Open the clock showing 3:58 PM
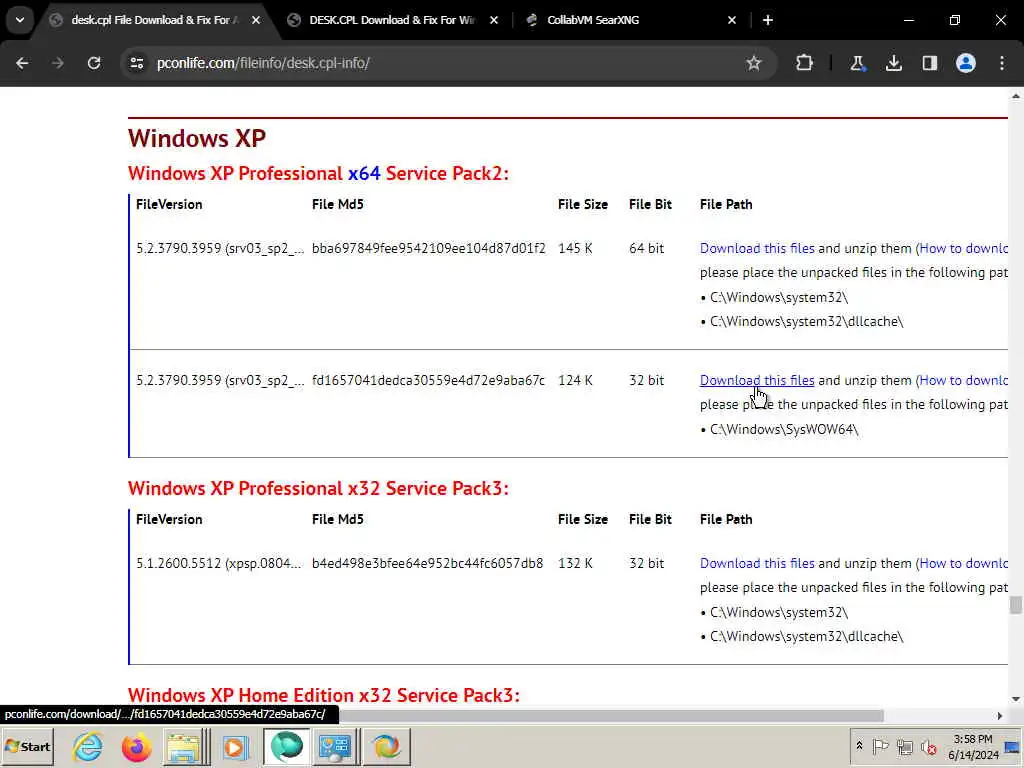The image size is (1024, 768). [x=973, y=746]
